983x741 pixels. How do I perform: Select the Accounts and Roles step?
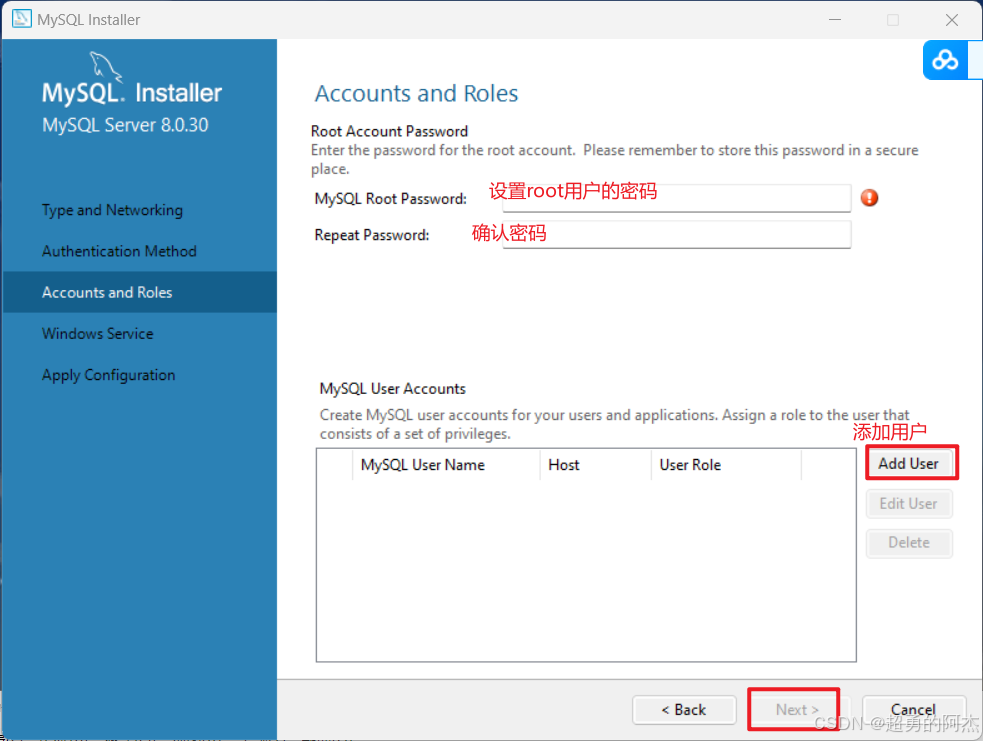140,292
